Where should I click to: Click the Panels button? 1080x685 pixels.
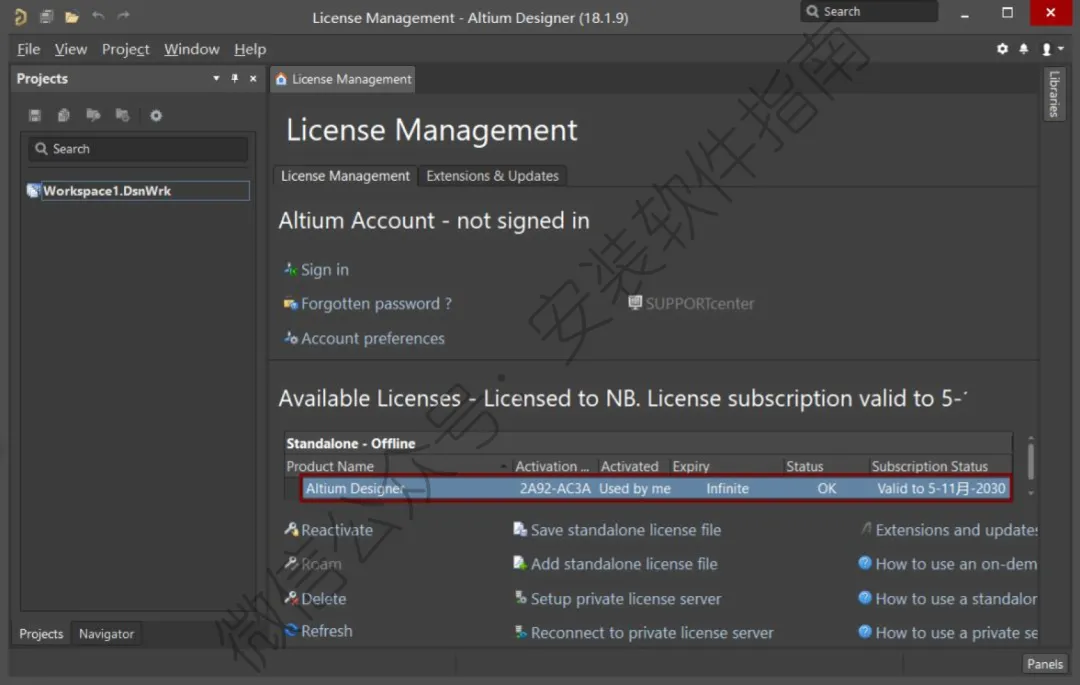point(1044,664)
